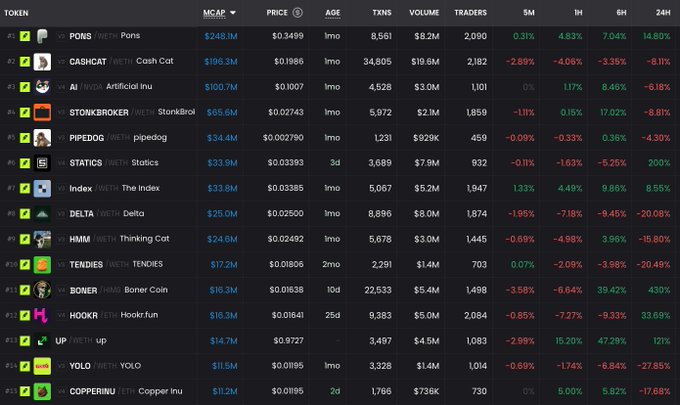Viewport: 680px width, 405px height.
Task: Click green chart icon in CASHCAT row
Action: (25, 62)
